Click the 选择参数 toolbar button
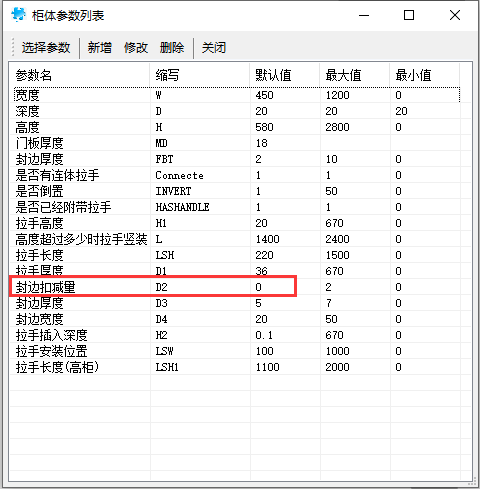The image size is (480, 489). (x=46, y=48)
